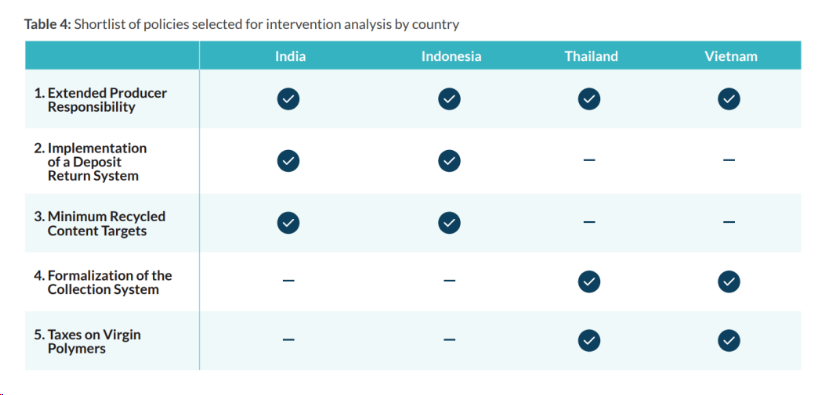This screenshot has width=830, height=395.
Task: Click the Taxes on Virgin Polymers row label
Action: tap(88, 342)
